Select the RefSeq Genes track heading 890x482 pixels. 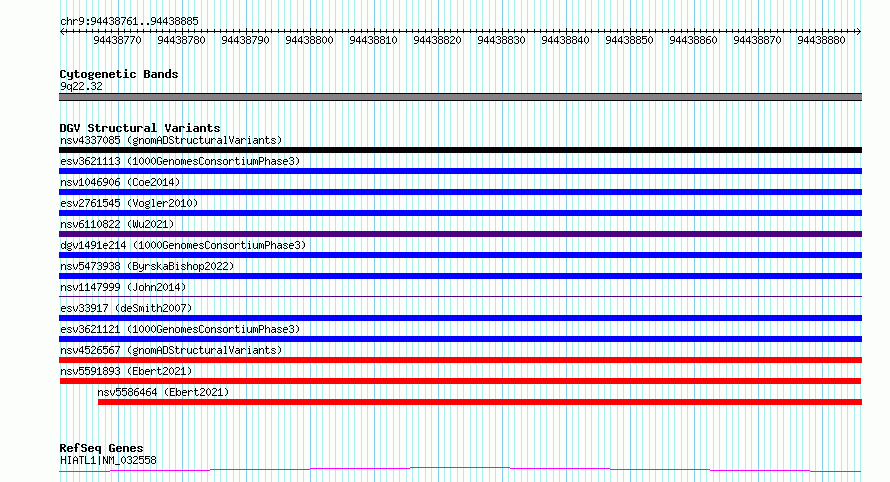point(101,448)
